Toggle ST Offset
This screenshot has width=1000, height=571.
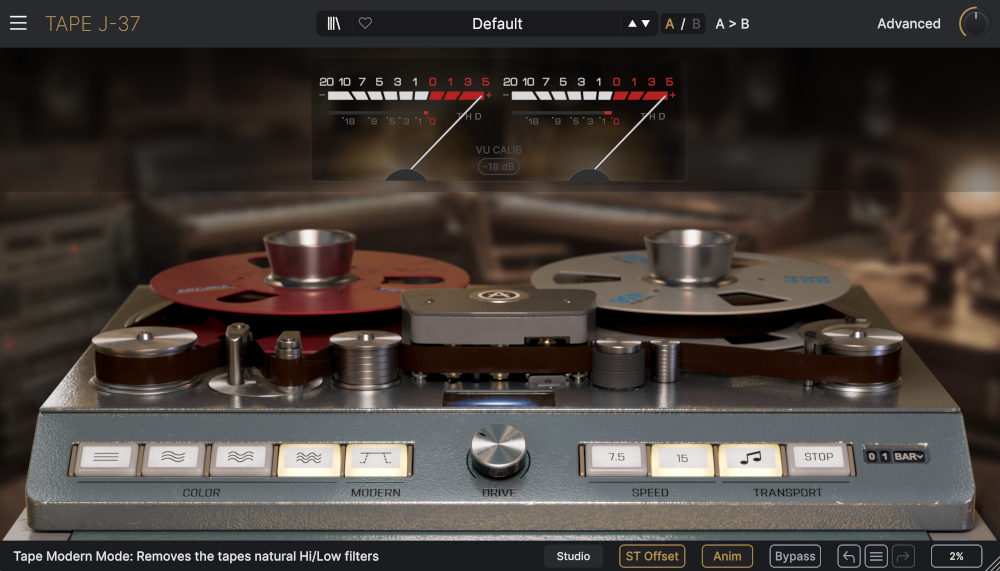(x=652, y=556)
